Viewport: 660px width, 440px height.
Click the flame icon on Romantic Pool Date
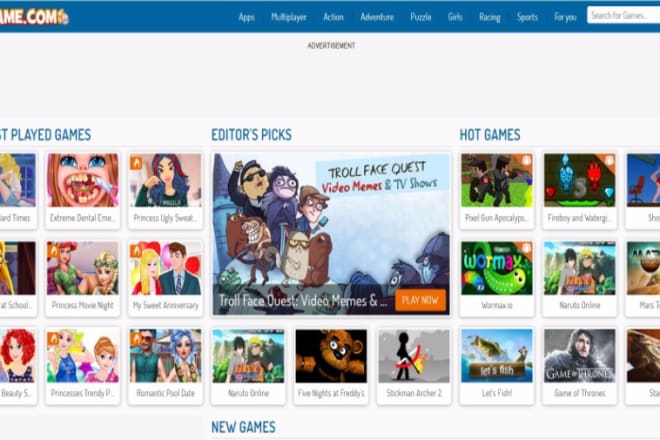136,338
